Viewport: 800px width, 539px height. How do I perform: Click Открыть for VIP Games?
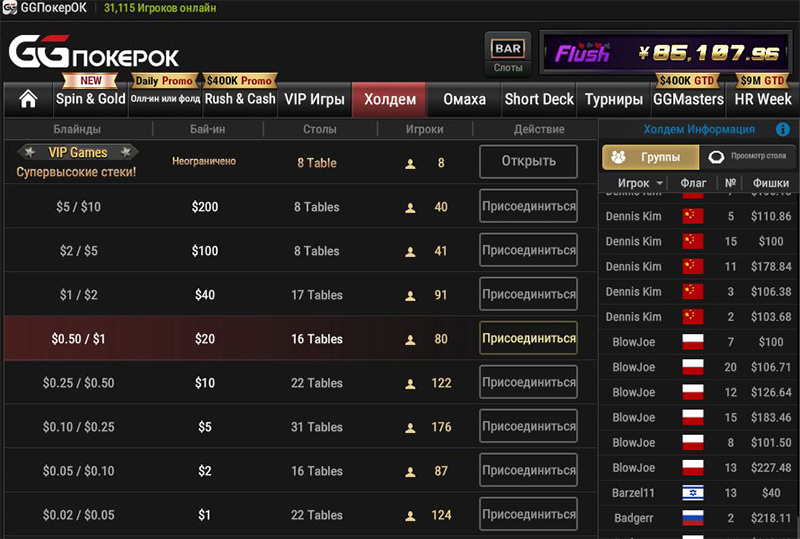[528, 161]
